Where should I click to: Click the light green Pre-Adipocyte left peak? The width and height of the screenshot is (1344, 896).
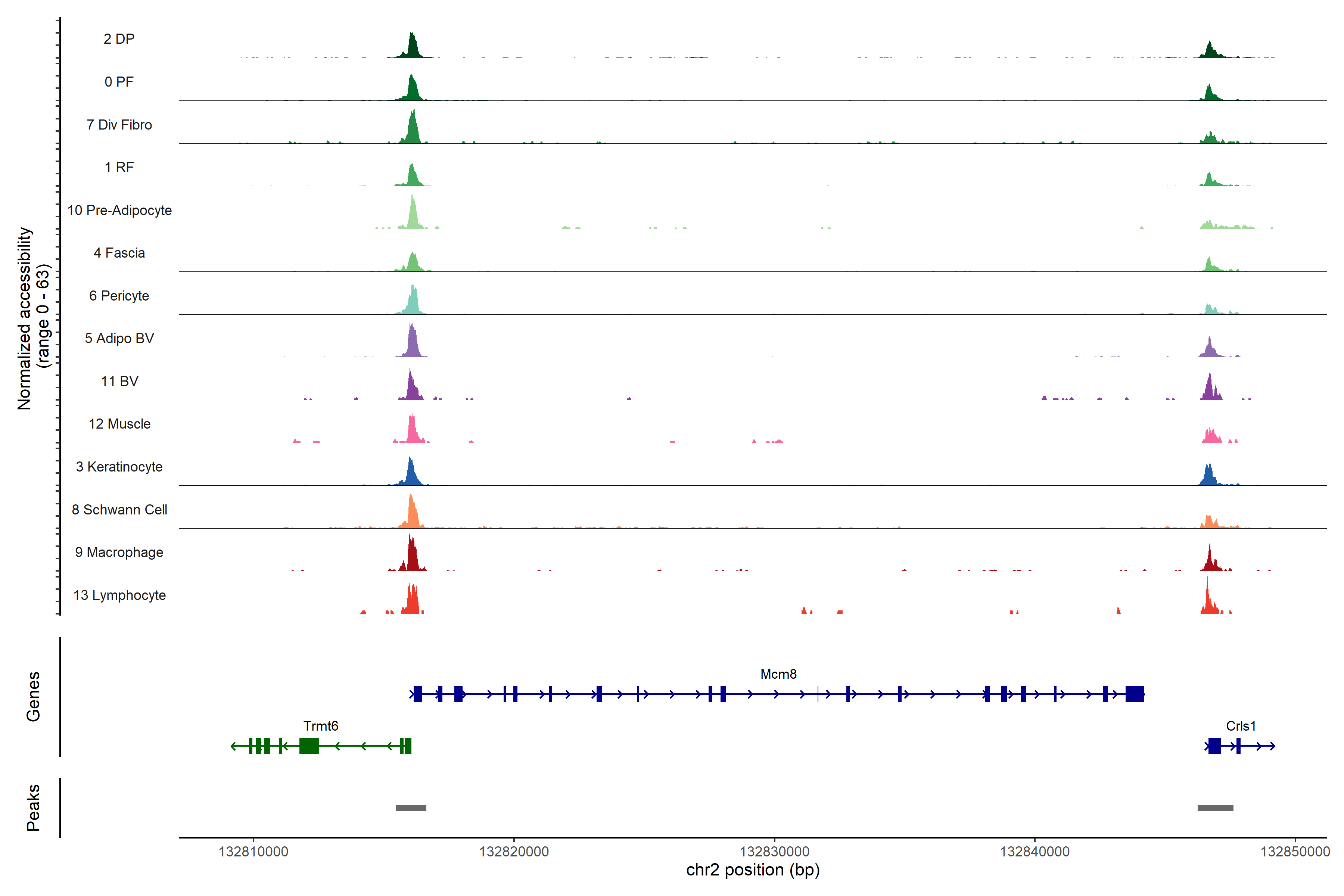[x=413, y=217]
